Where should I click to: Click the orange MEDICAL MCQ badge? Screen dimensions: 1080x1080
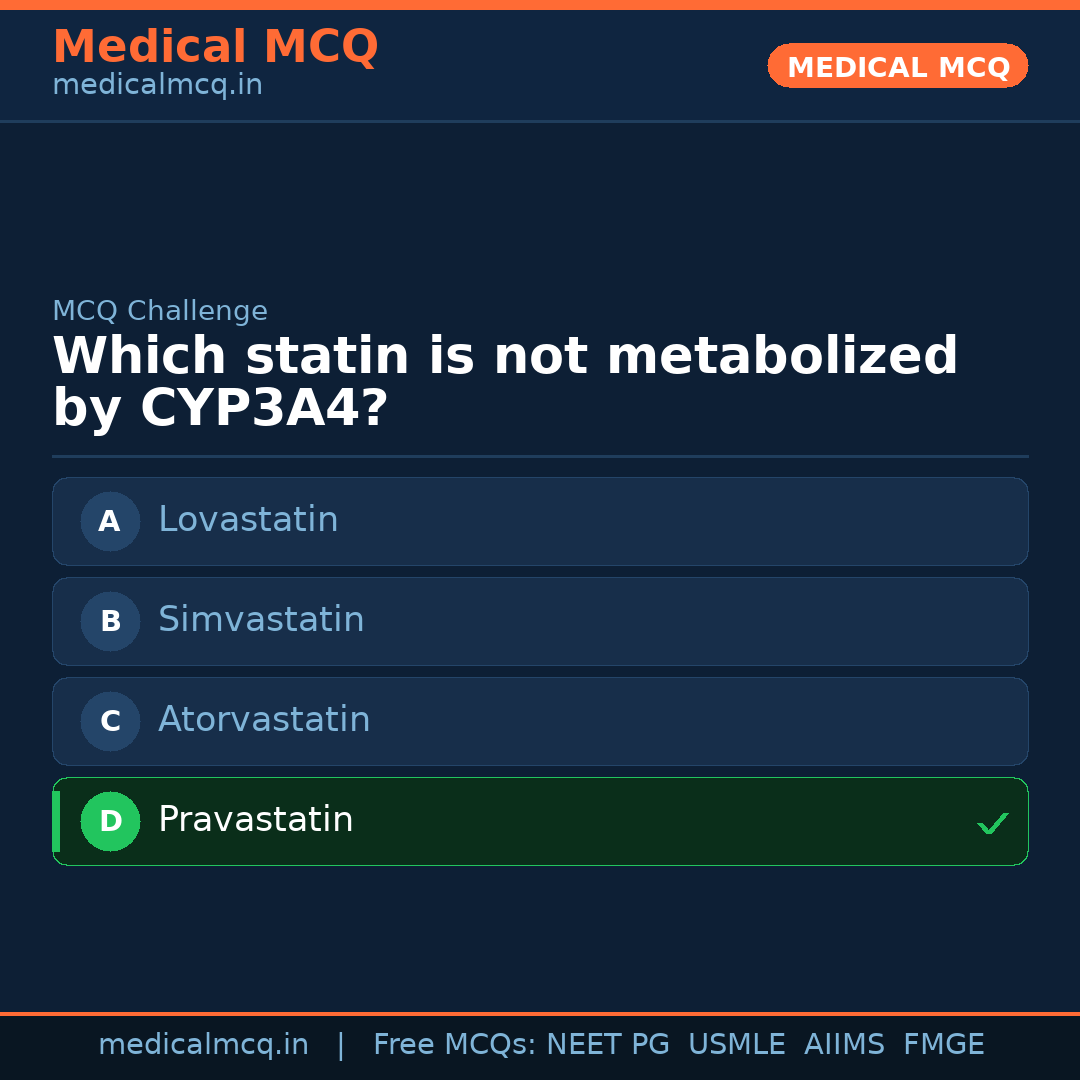click(x=897, y=67)
